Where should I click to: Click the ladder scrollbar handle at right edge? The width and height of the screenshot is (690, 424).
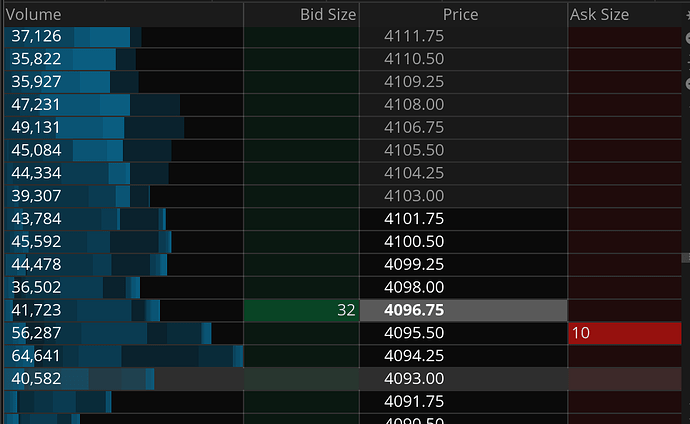[686, 258]
